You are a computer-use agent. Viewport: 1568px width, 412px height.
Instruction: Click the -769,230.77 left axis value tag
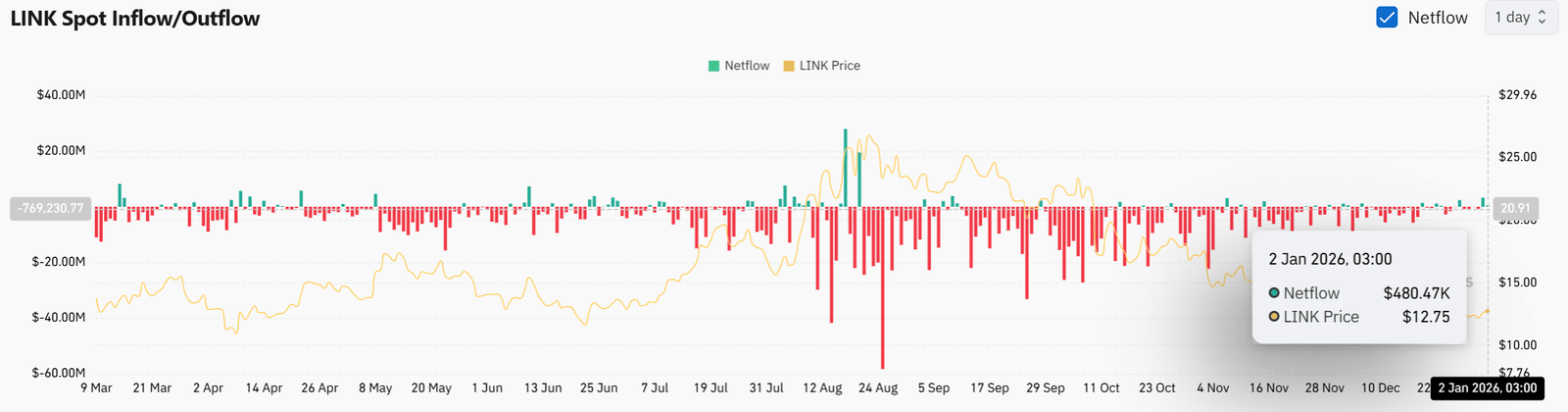pyautogui.click(x=51, y=209)
